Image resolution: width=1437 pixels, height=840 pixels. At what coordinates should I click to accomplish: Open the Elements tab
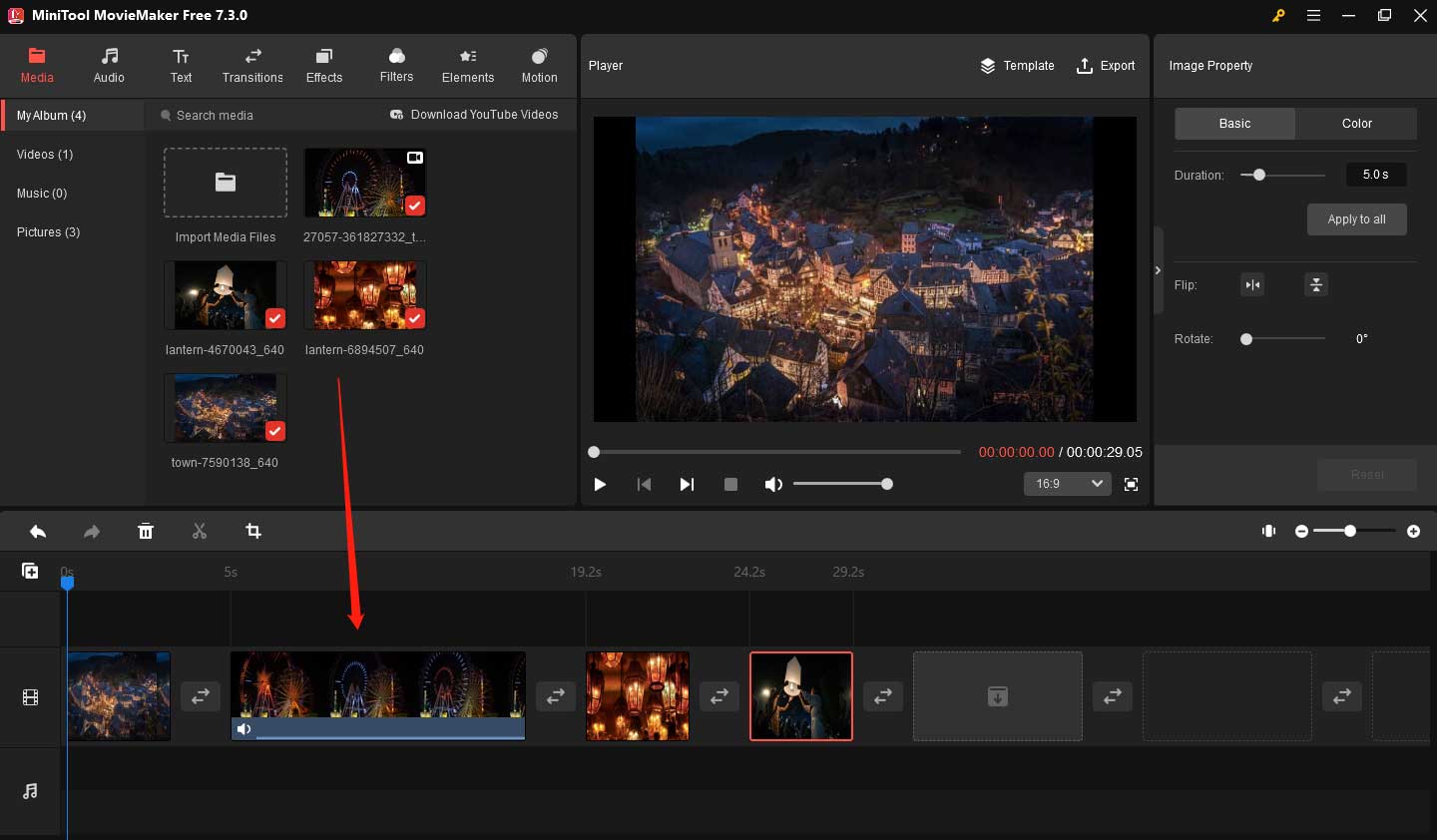pos(468,66)
